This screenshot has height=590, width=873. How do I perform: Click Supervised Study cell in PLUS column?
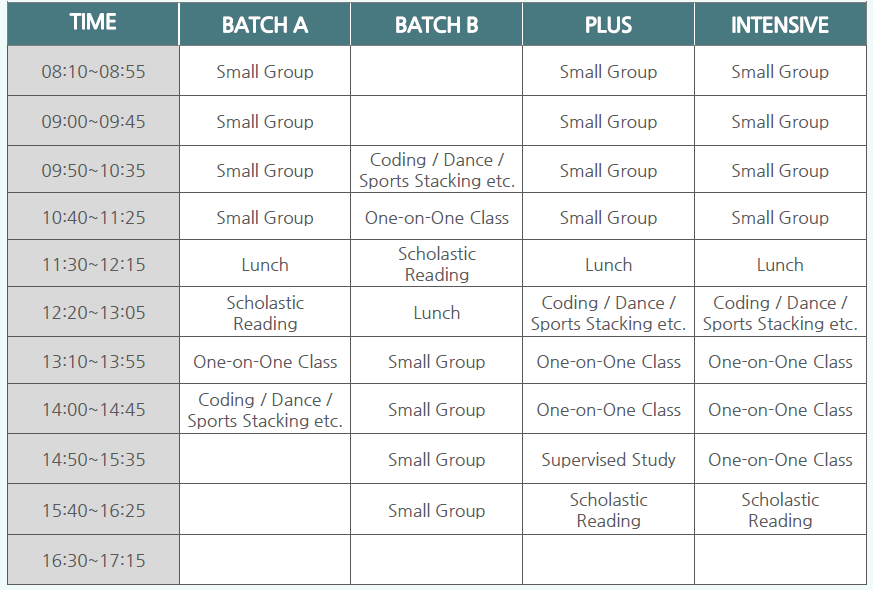tap(609, 459)
